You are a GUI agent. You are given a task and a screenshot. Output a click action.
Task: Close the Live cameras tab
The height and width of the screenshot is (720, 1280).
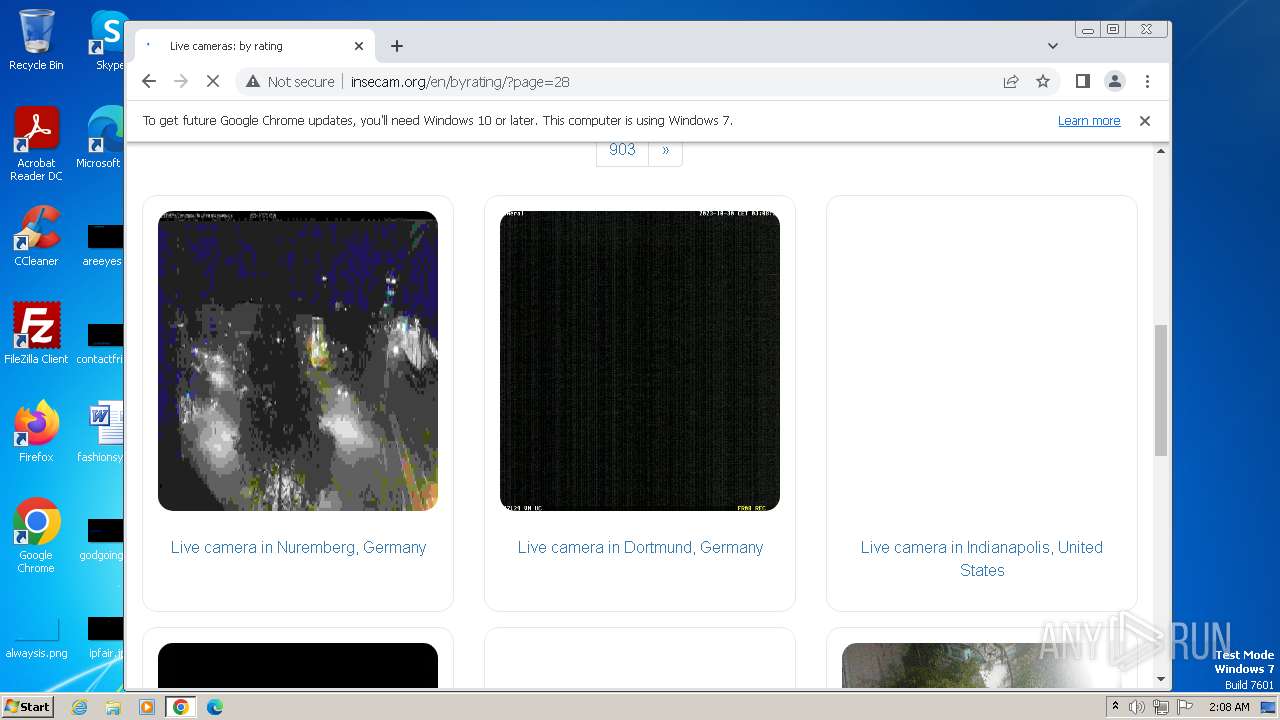pos(359,46)
